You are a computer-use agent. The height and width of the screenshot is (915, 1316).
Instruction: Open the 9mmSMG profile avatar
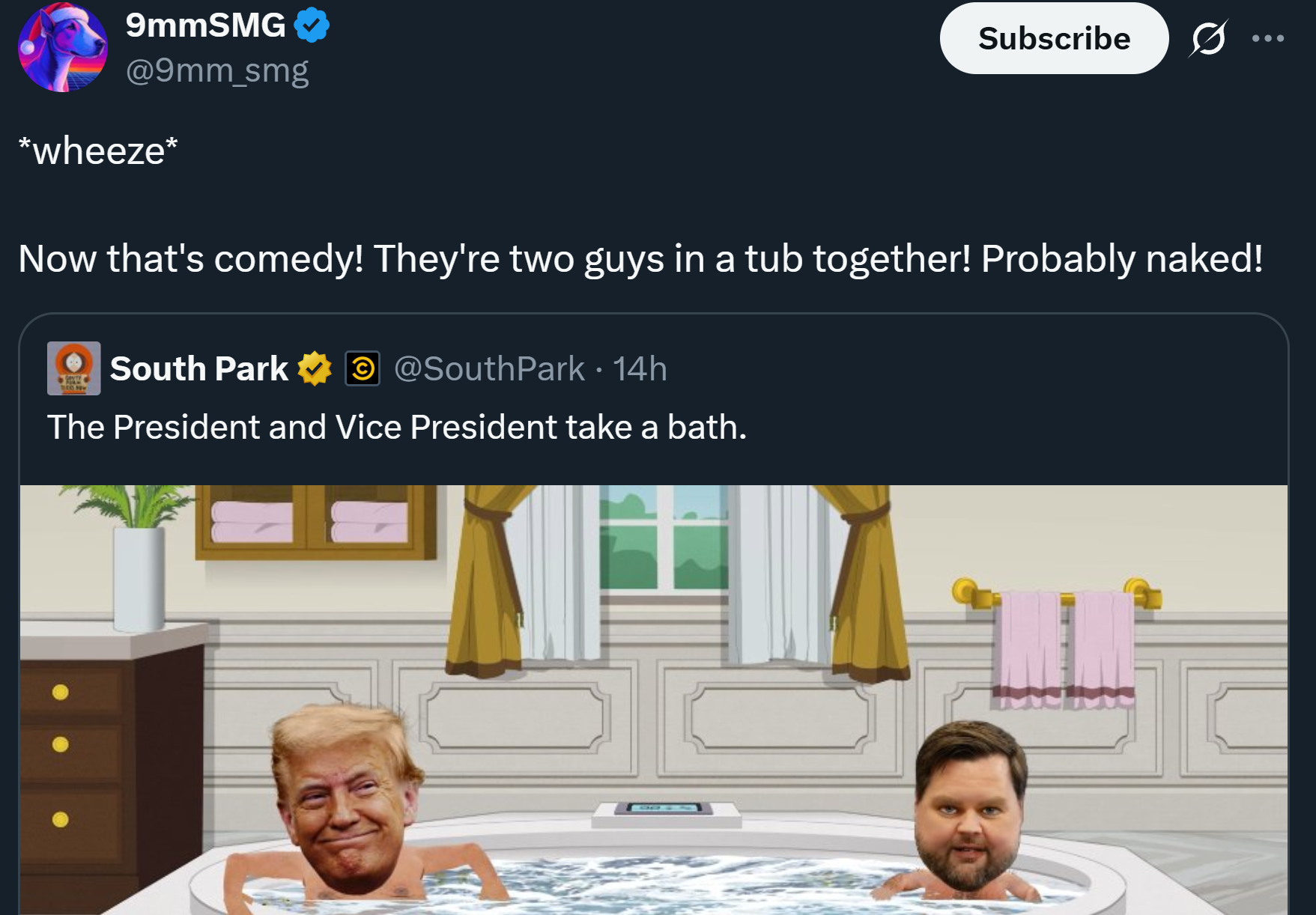coord(63,47)
